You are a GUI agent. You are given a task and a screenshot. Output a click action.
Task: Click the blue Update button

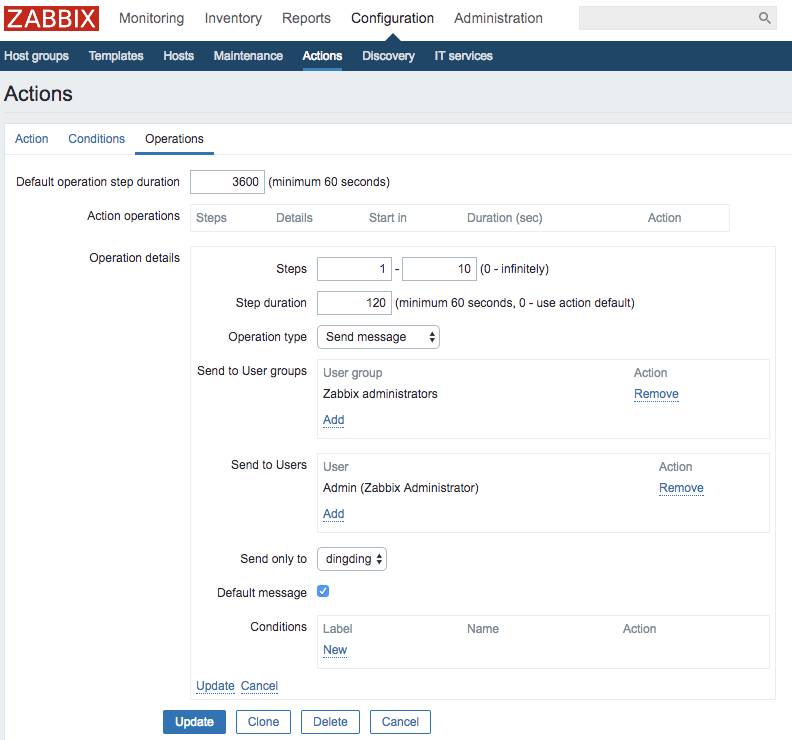tap(194, 722)
